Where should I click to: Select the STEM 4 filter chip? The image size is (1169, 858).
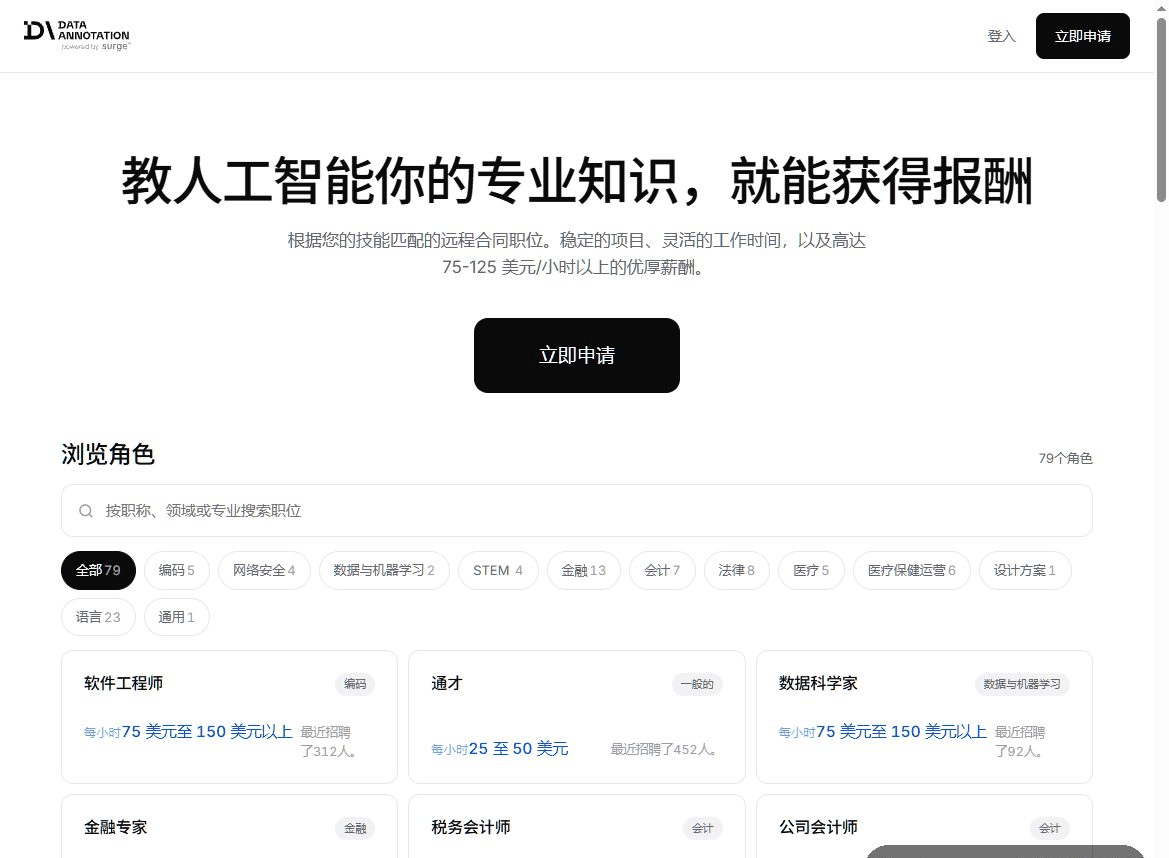pyautogui.click(x=498, y=570)
